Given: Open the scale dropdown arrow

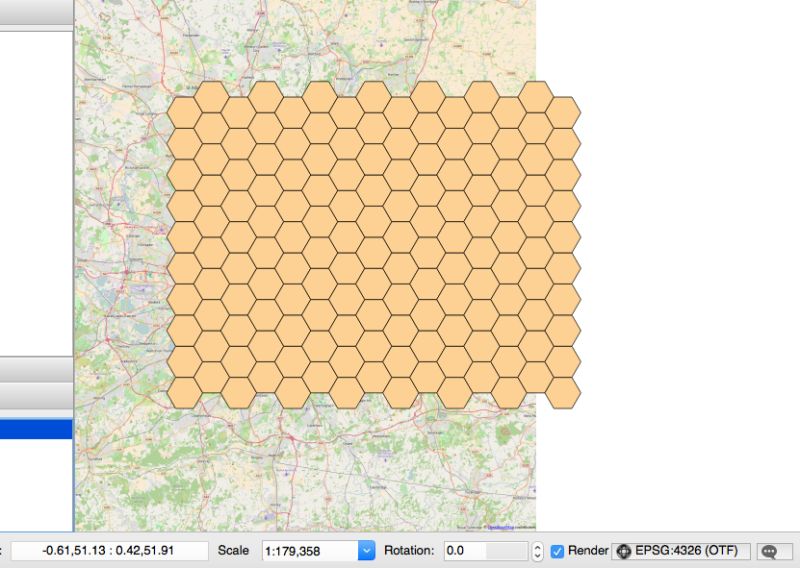Looking at the screenshot, I should pos(366,551).
